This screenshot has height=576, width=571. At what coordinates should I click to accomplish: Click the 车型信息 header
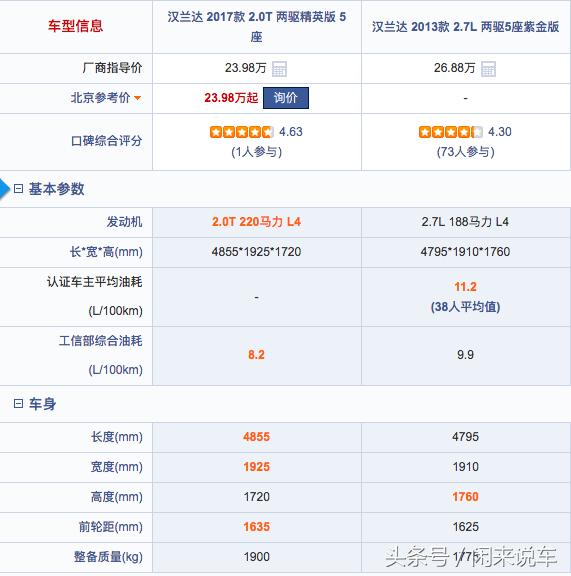click(75, 26)
